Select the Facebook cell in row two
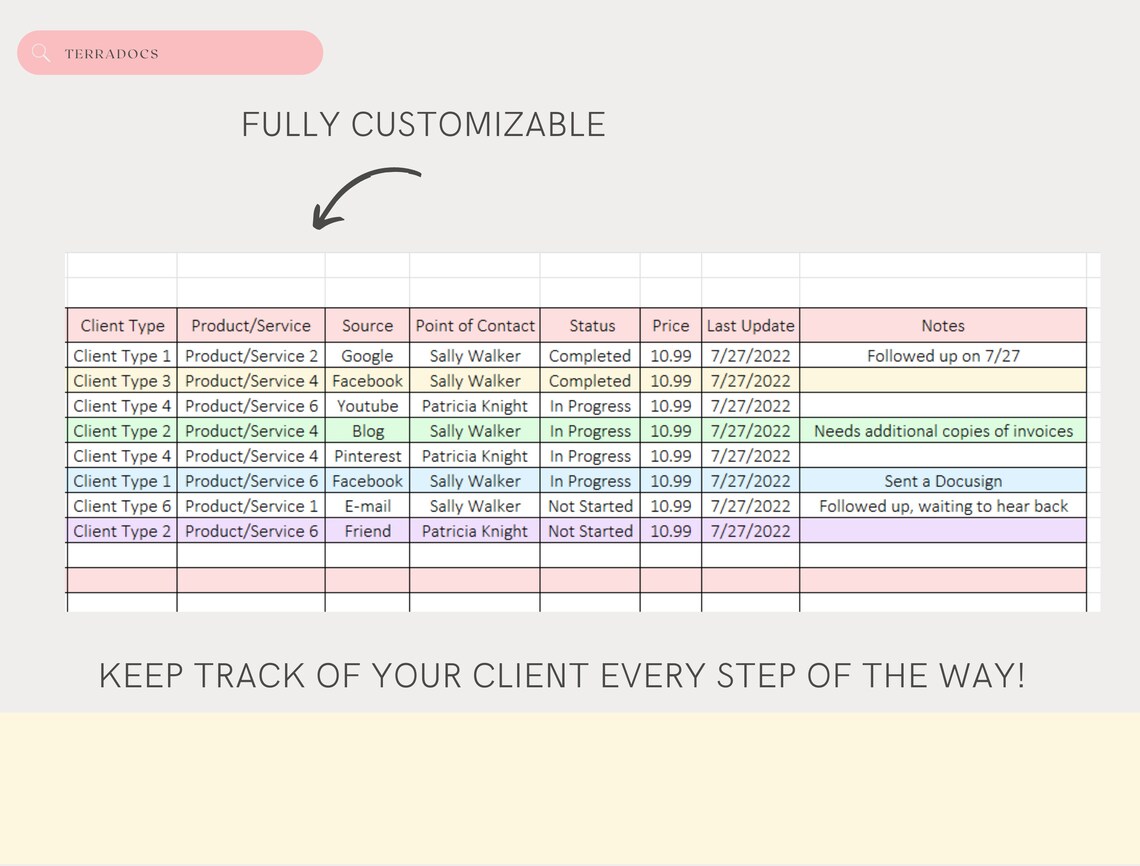This screenshot has height=866, width=1140. (367, 380)
